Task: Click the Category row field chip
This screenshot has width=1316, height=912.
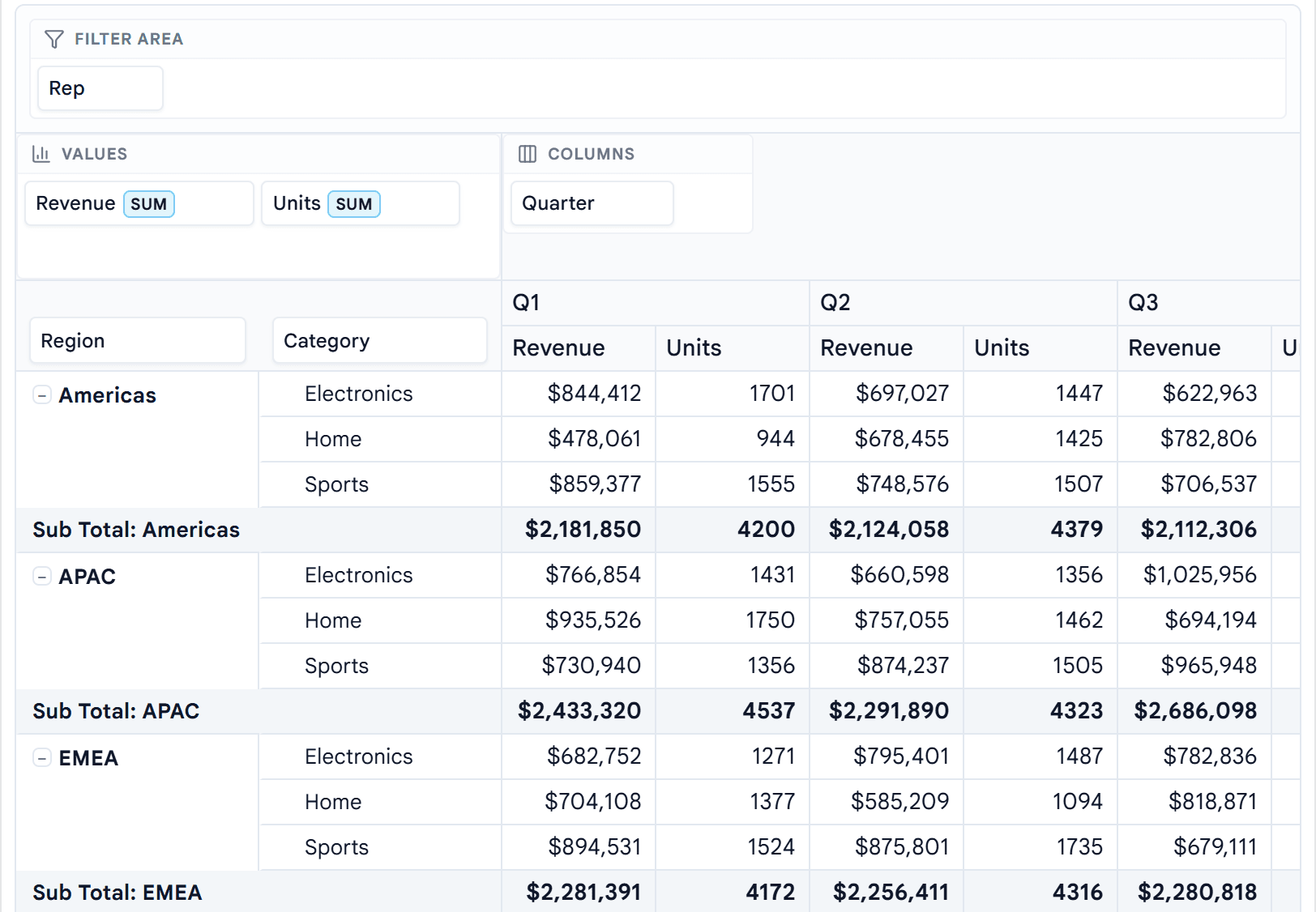Action: click(x=380, y=340)
